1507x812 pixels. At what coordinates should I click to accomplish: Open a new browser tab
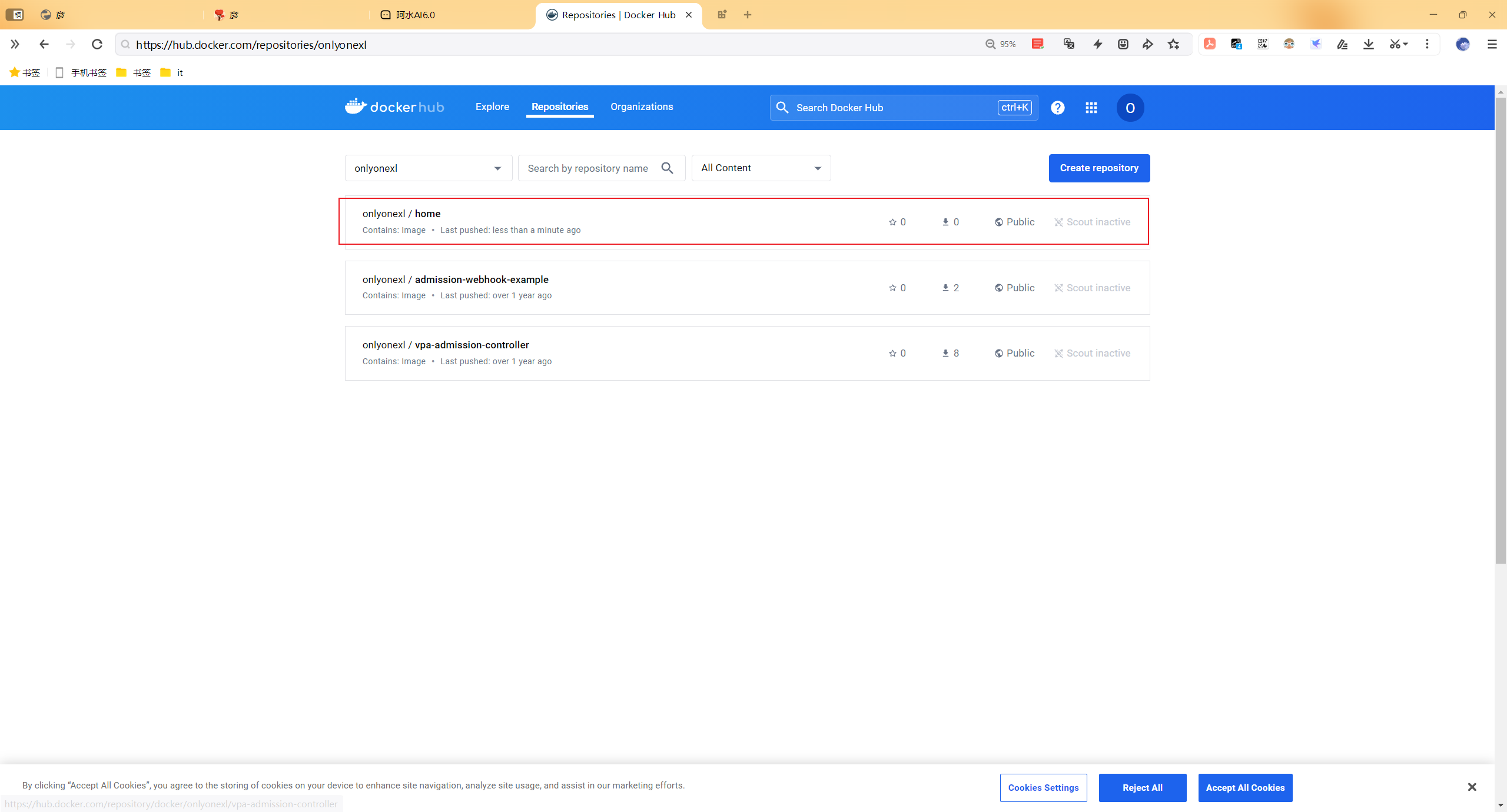[x=748, y=15]
